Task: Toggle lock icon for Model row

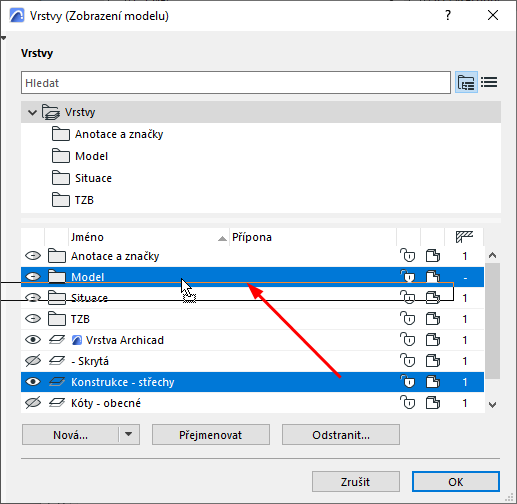Action: pyautogui.click(x=408, y=277)
